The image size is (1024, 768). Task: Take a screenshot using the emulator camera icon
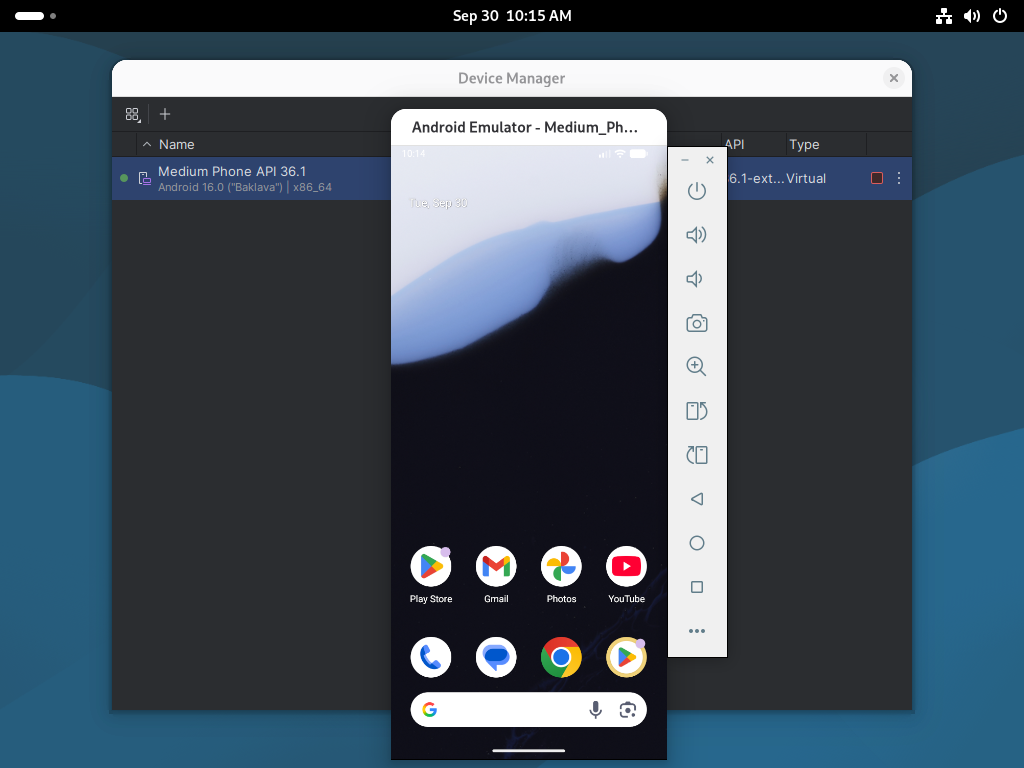coord(696,323)
